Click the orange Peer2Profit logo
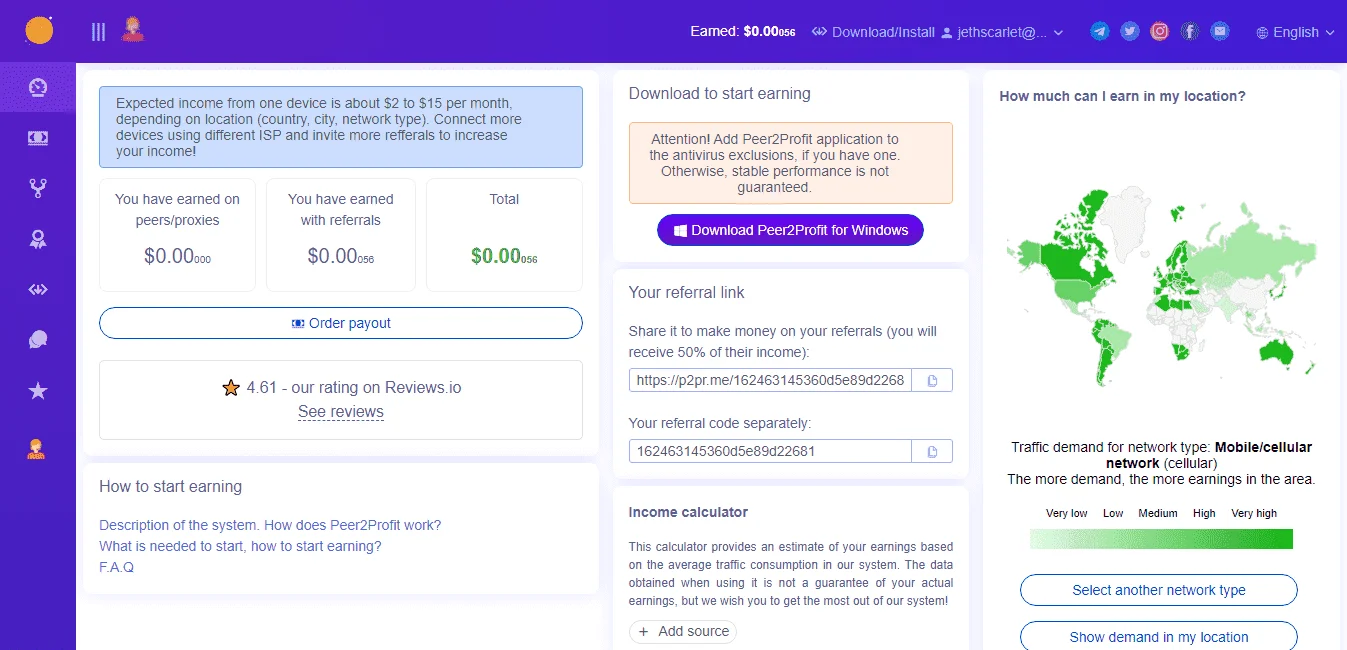The image size is (1347, 650). (x=39, y=30)
